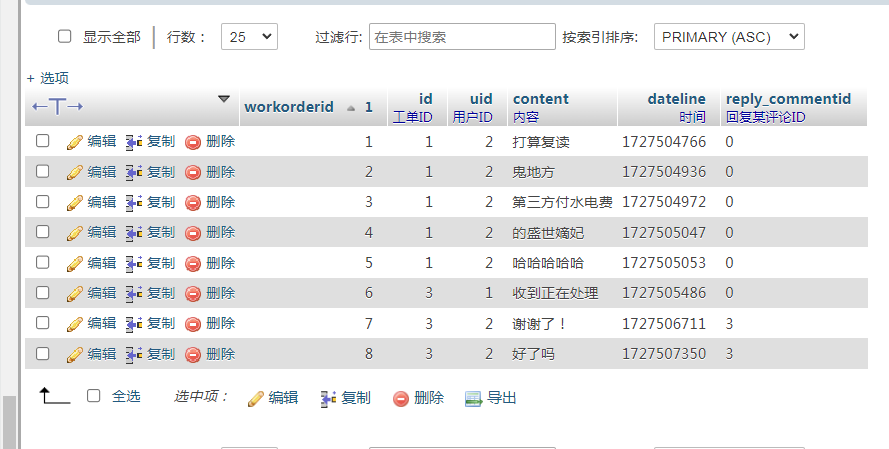Click the pencil edit icon for row 6

click(74, 294)
